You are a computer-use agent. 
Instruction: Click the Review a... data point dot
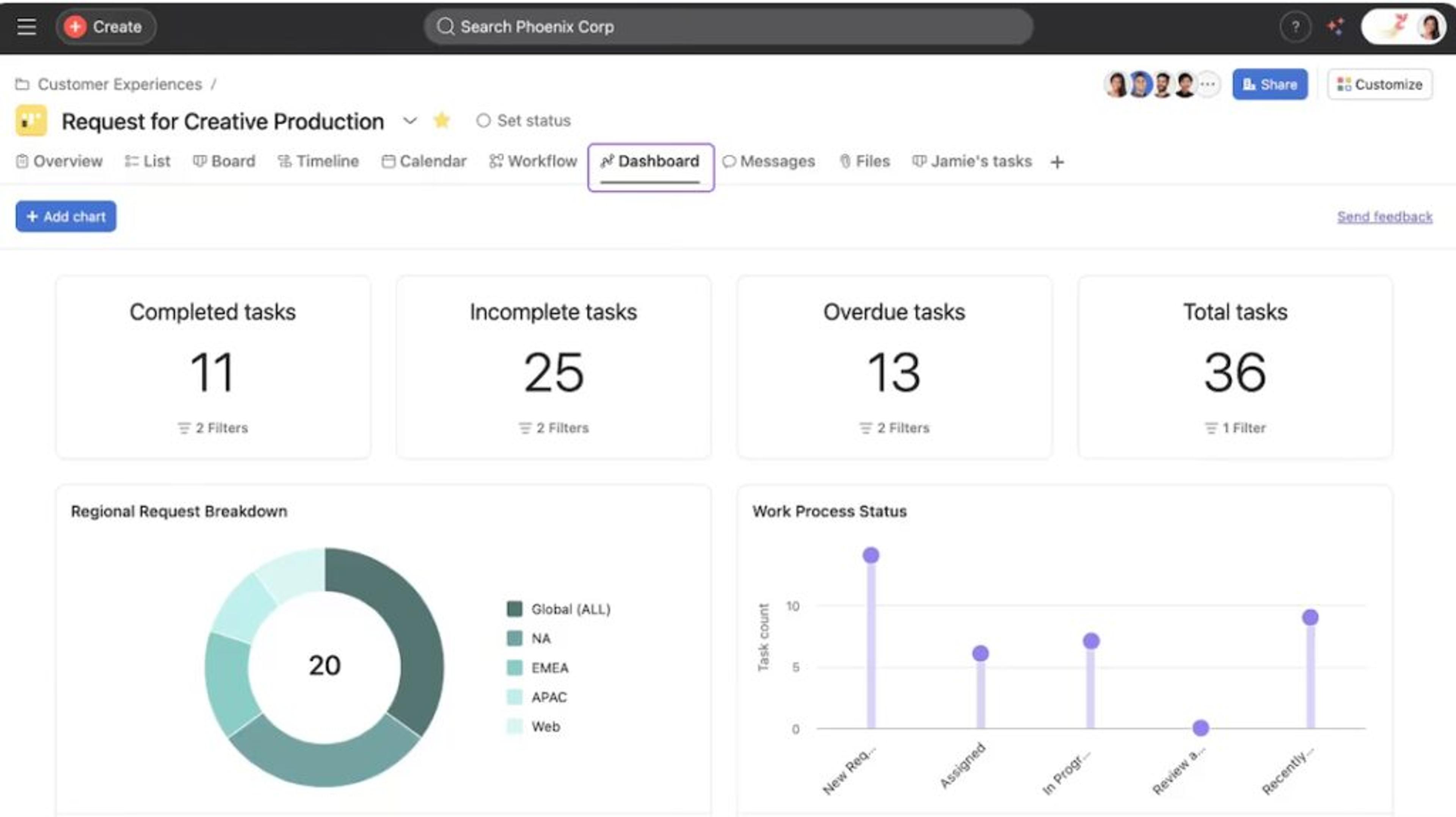click(x=1200, y=728)
